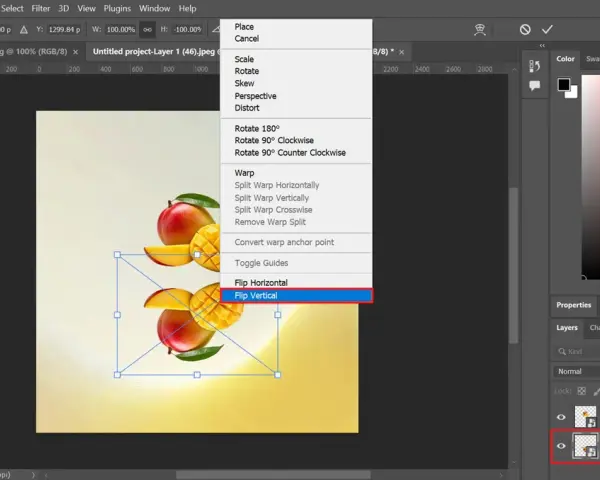Open the Window menu
This screenshot has height=480, width=600.
click(154, 8)
